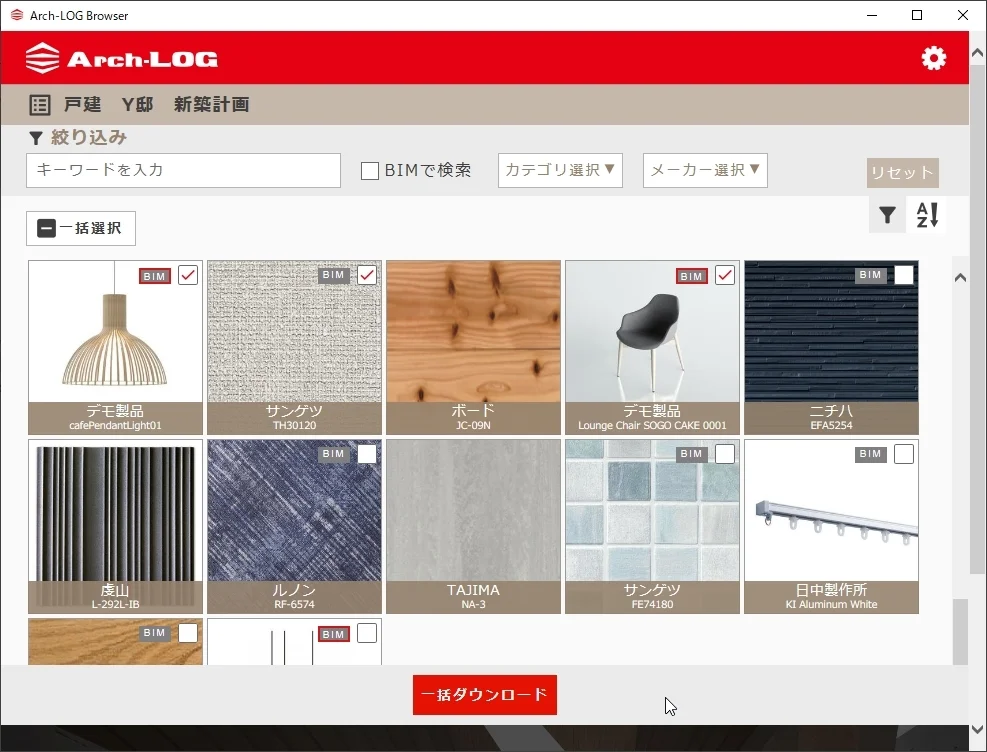The height and width of the screenshot is (752, 987).
Task: Click the window scrollbar up arrow
Action: (x=978, y=53)
